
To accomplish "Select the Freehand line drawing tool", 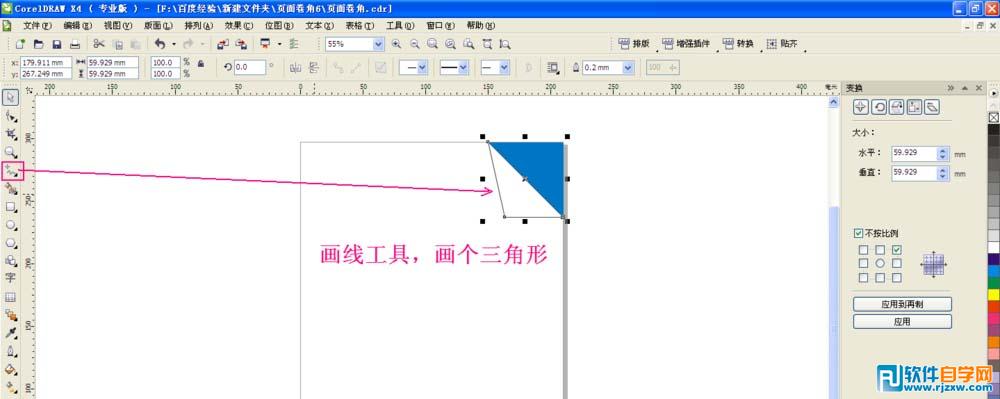I will click(12, 170).
